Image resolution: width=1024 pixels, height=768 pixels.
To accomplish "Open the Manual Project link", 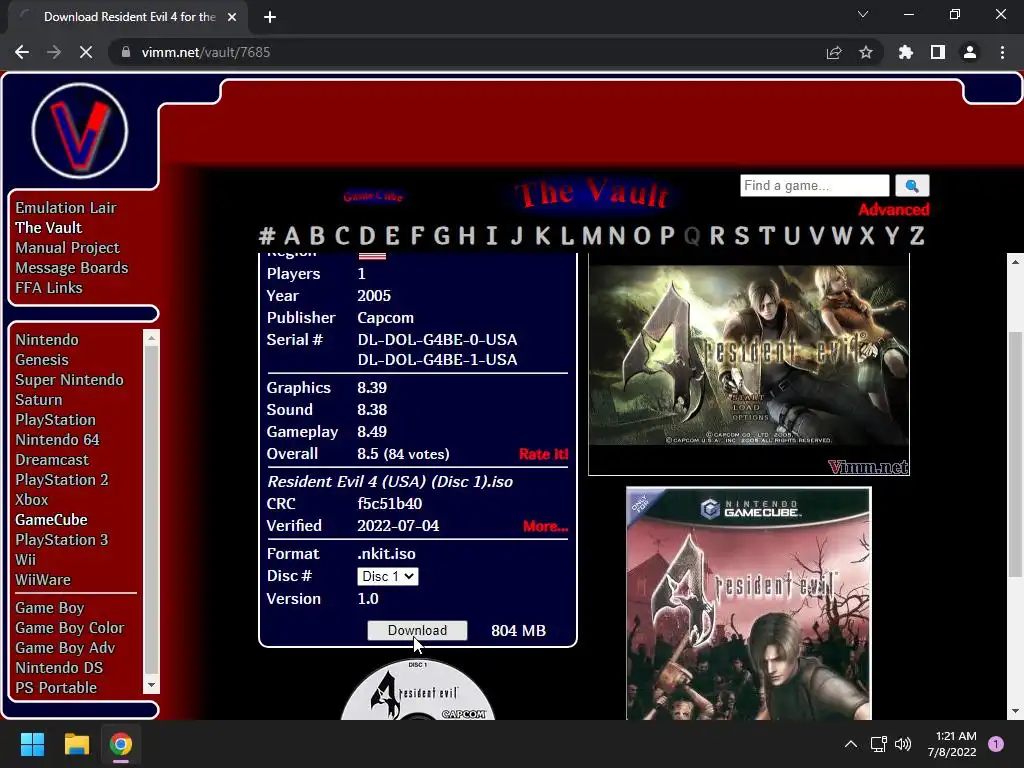I will (x=67, y=248).
